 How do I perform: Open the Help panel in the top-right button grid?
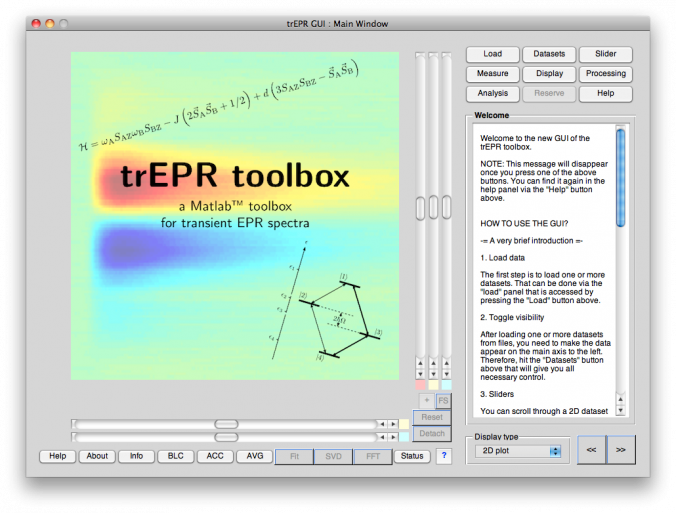(x=605, y=94)
